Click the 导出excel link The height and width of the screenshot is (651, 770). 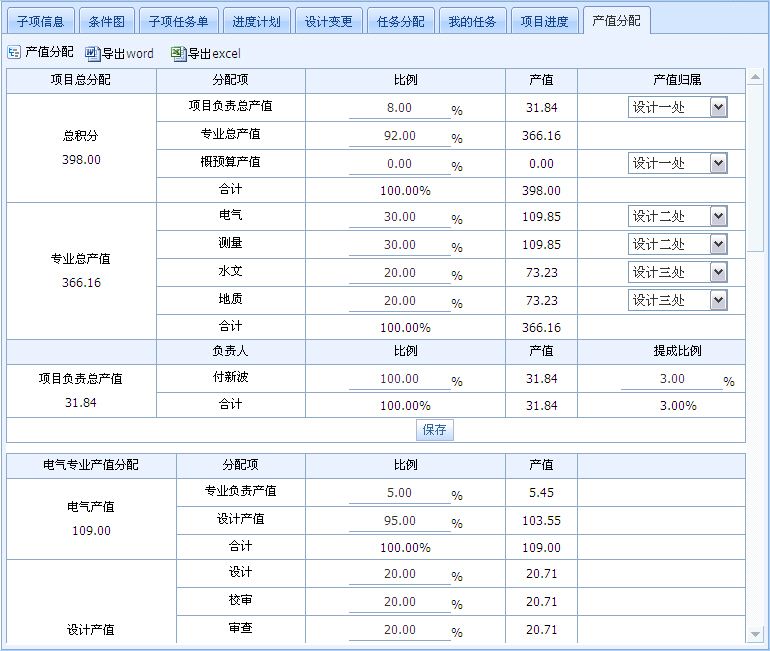214,53
